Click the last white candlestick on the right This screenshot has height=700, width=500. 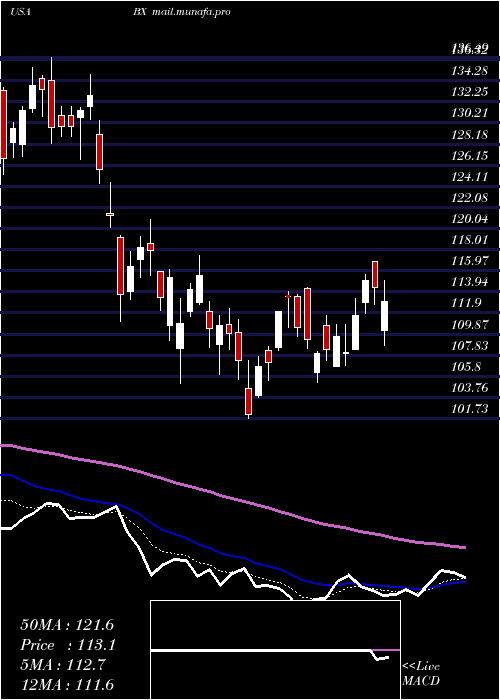pyautogui.click(x=384, y=316)
